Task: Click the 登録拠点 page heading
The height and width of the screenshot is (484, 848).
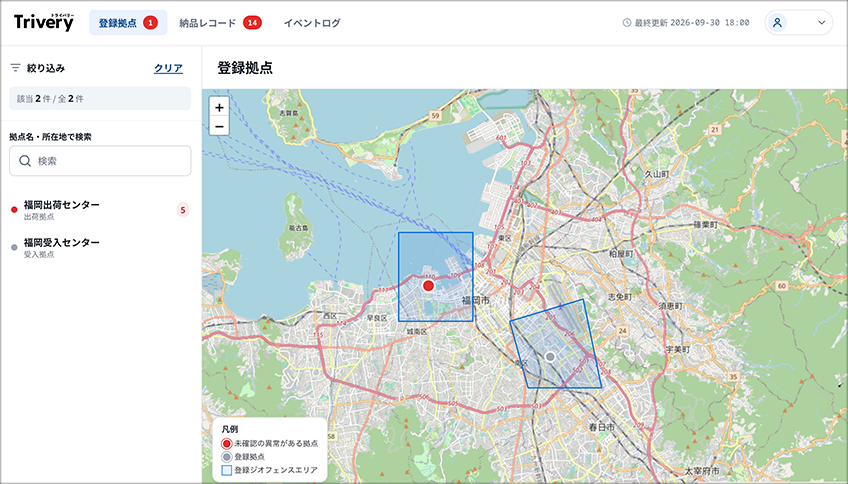Action: pos(245,68)
